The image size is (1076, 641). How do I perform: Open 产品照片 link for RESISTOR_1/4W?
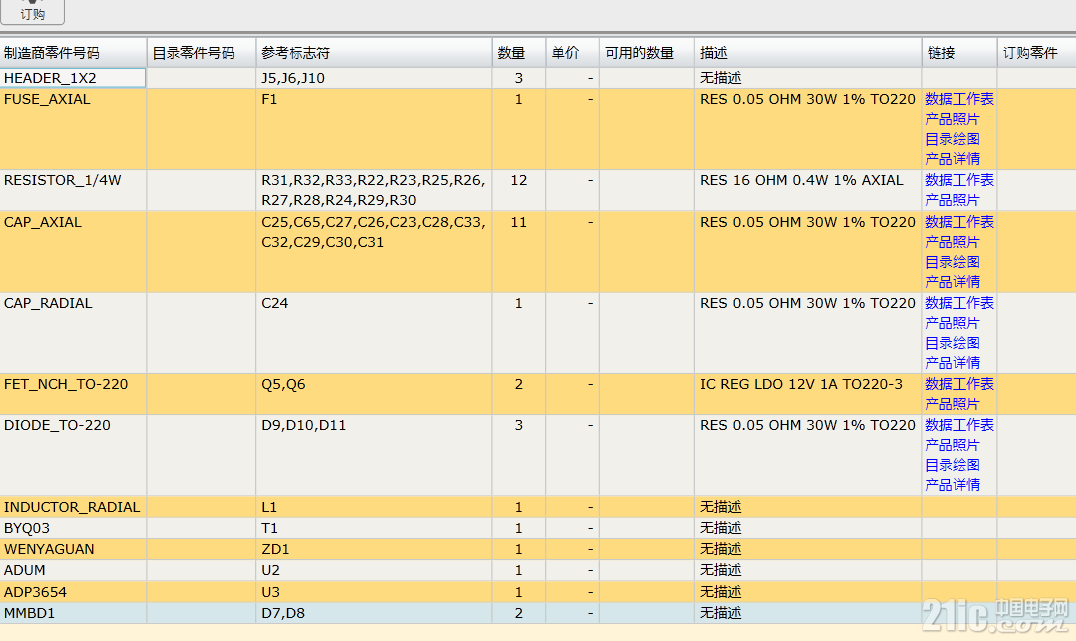[952, 200]
